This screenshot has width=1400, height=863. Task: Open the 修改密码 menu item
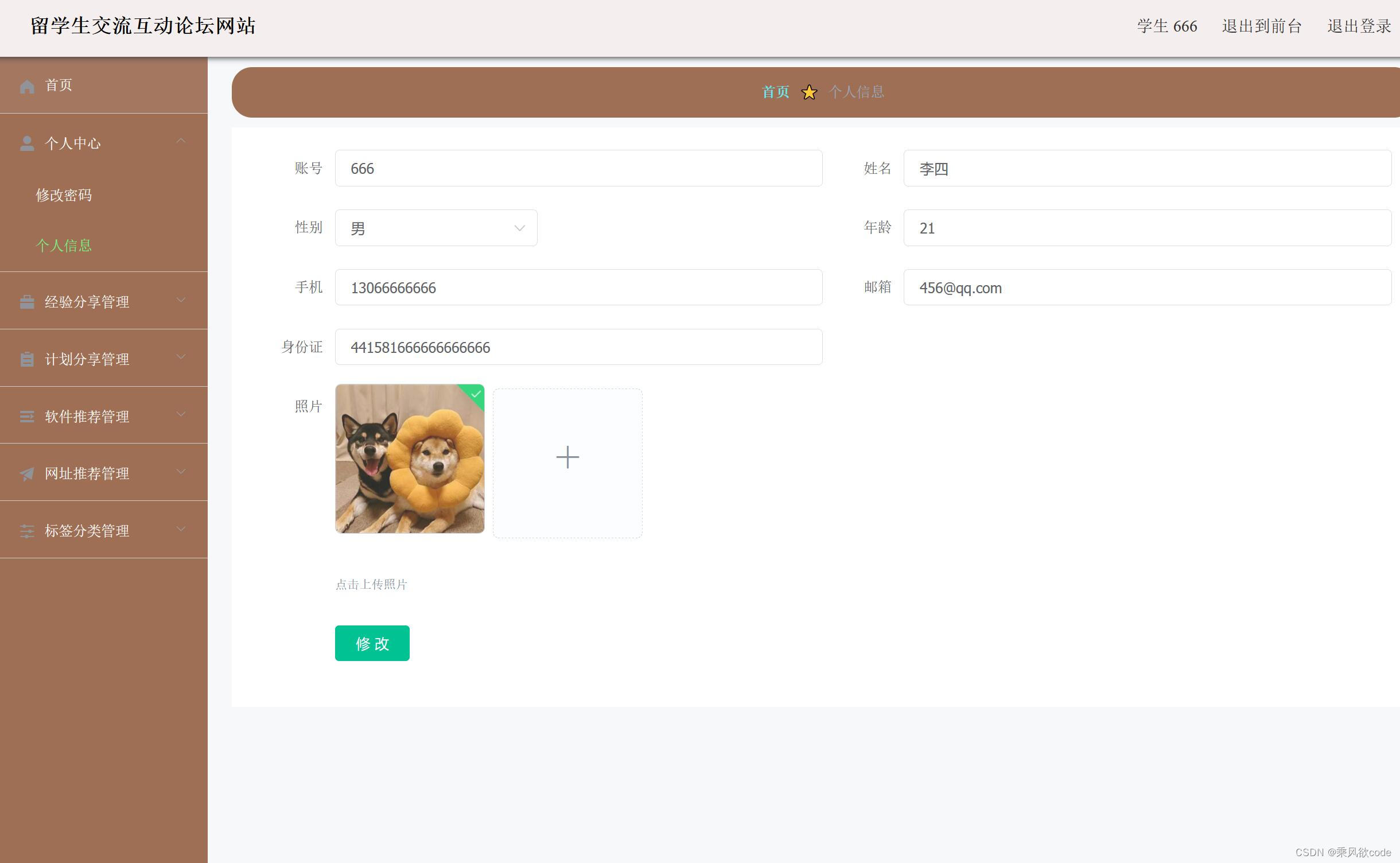(x=64, y=195)
